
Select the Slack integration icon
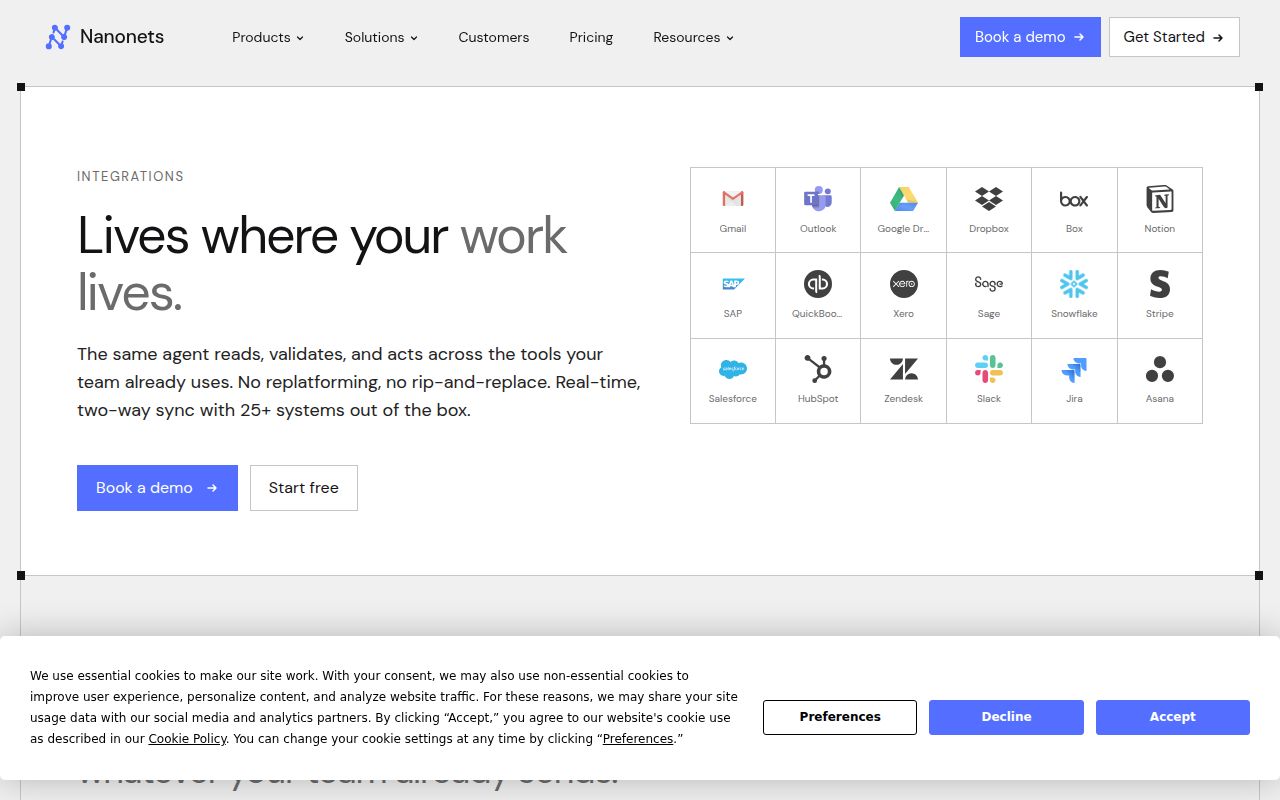pos(989,369)
